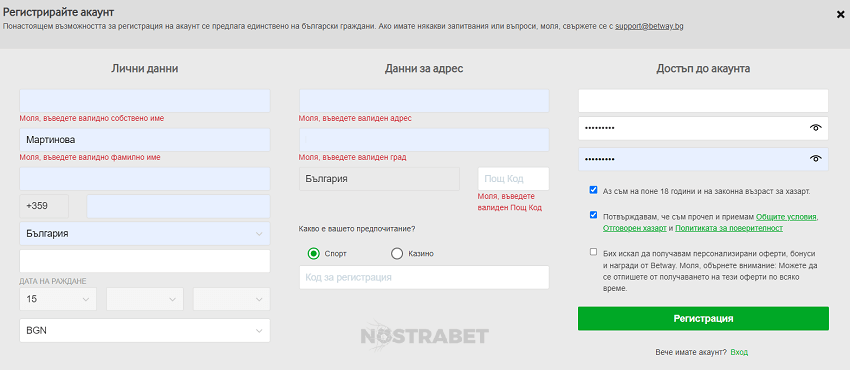The height and width of the screenshot is (370, 850).
Task: Click the Данни за адрес heading
Action: click(424, 69)
